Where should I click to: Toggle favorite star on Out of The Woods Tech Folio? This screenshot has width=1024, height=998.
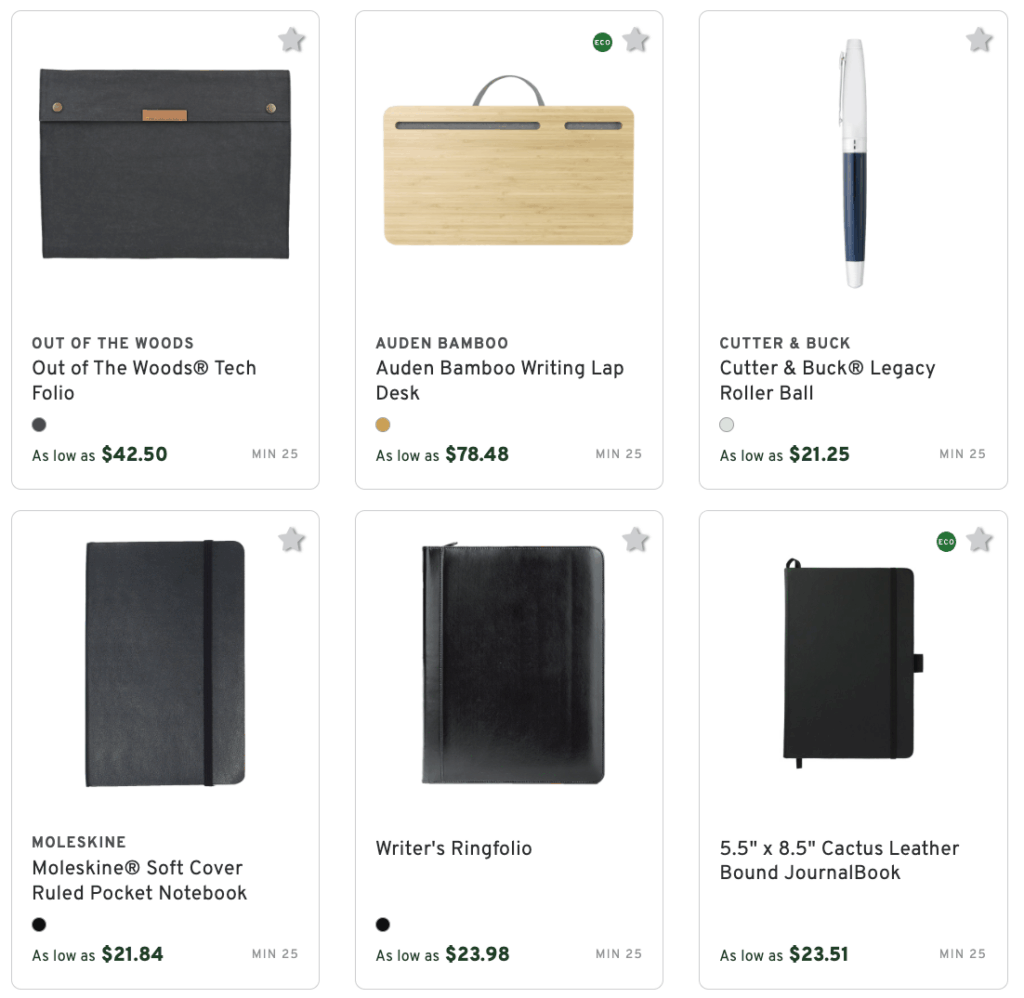coord(291,41)
